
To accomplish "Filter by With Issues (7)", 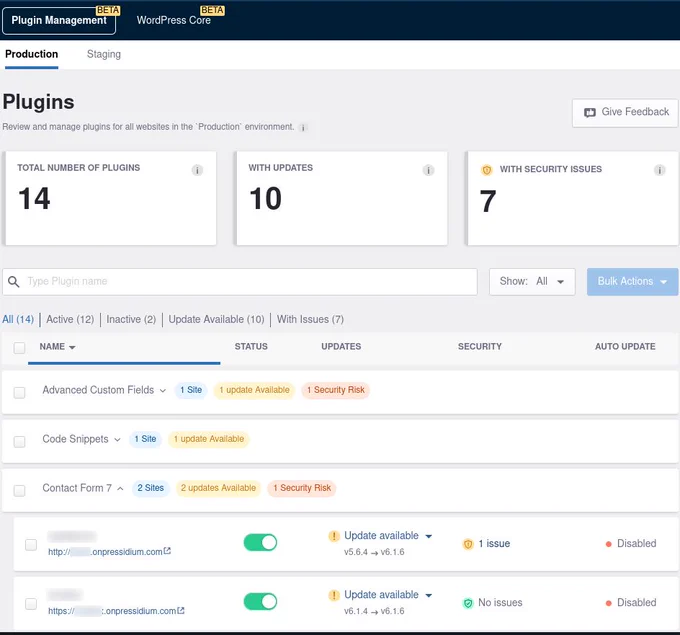I will click(310, 320).
